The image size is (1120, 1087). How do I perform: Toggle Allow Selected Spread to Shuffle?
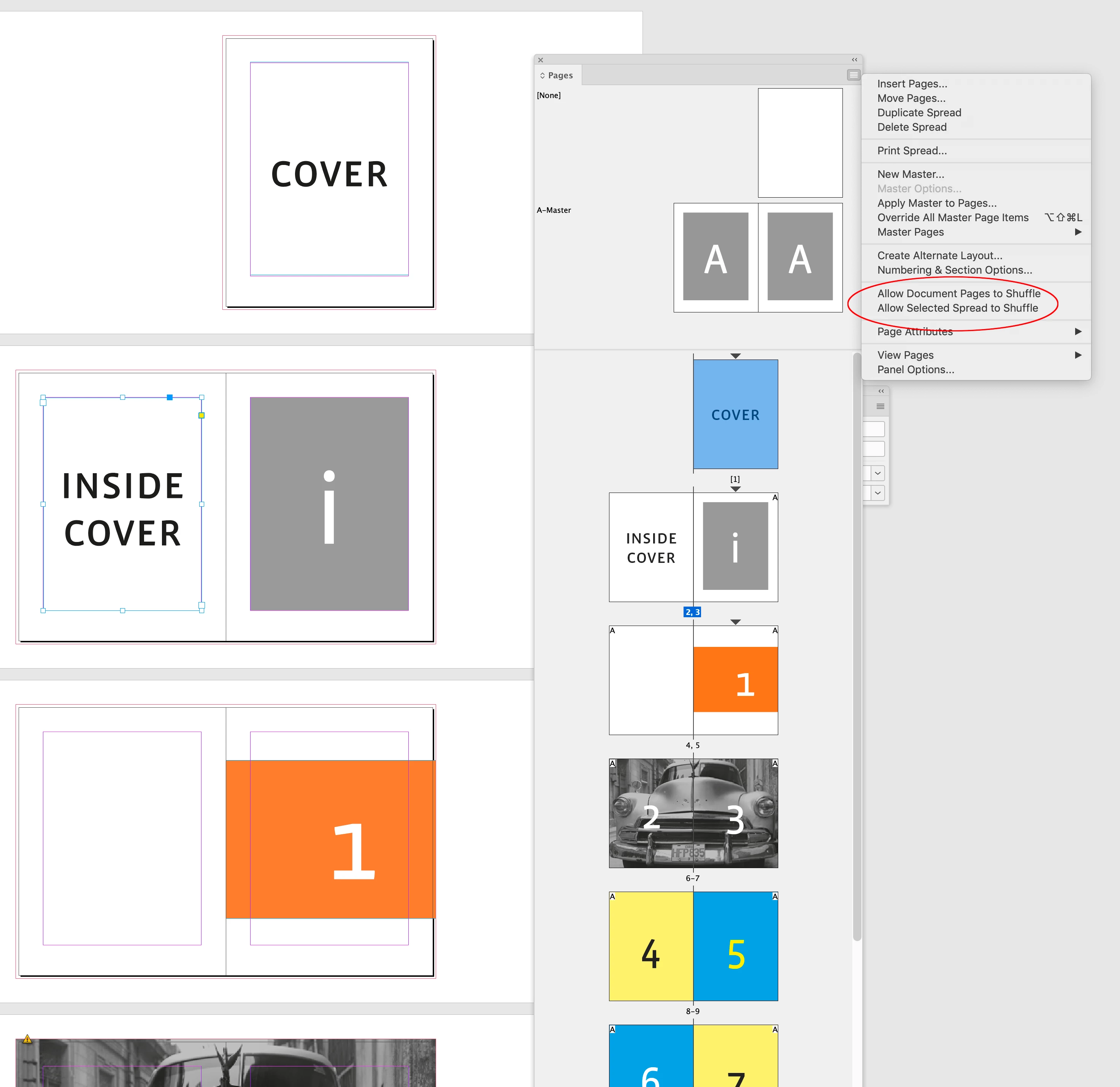[957, 308]
